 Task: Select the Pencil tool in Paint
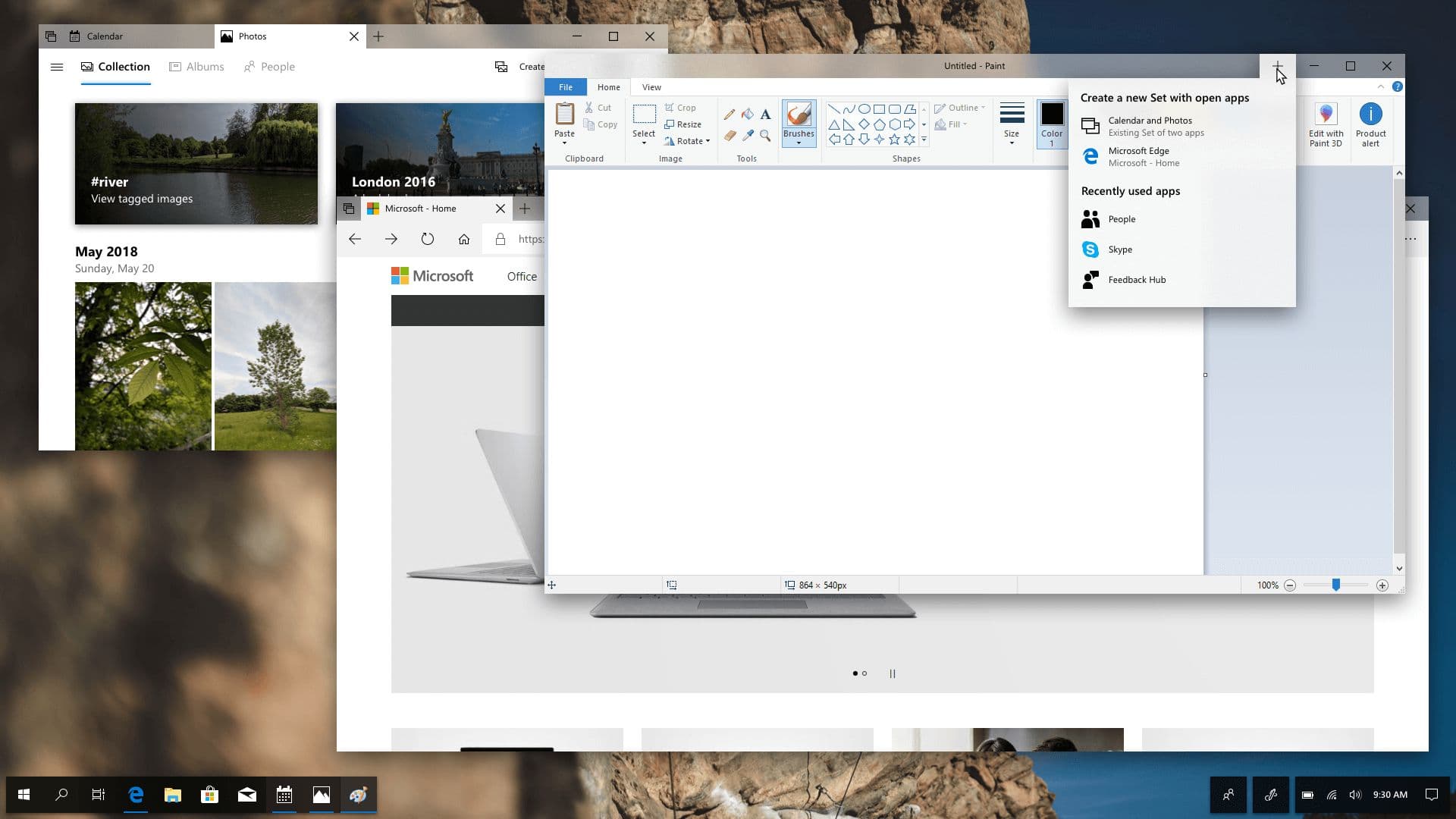click(x=730, y=114)
